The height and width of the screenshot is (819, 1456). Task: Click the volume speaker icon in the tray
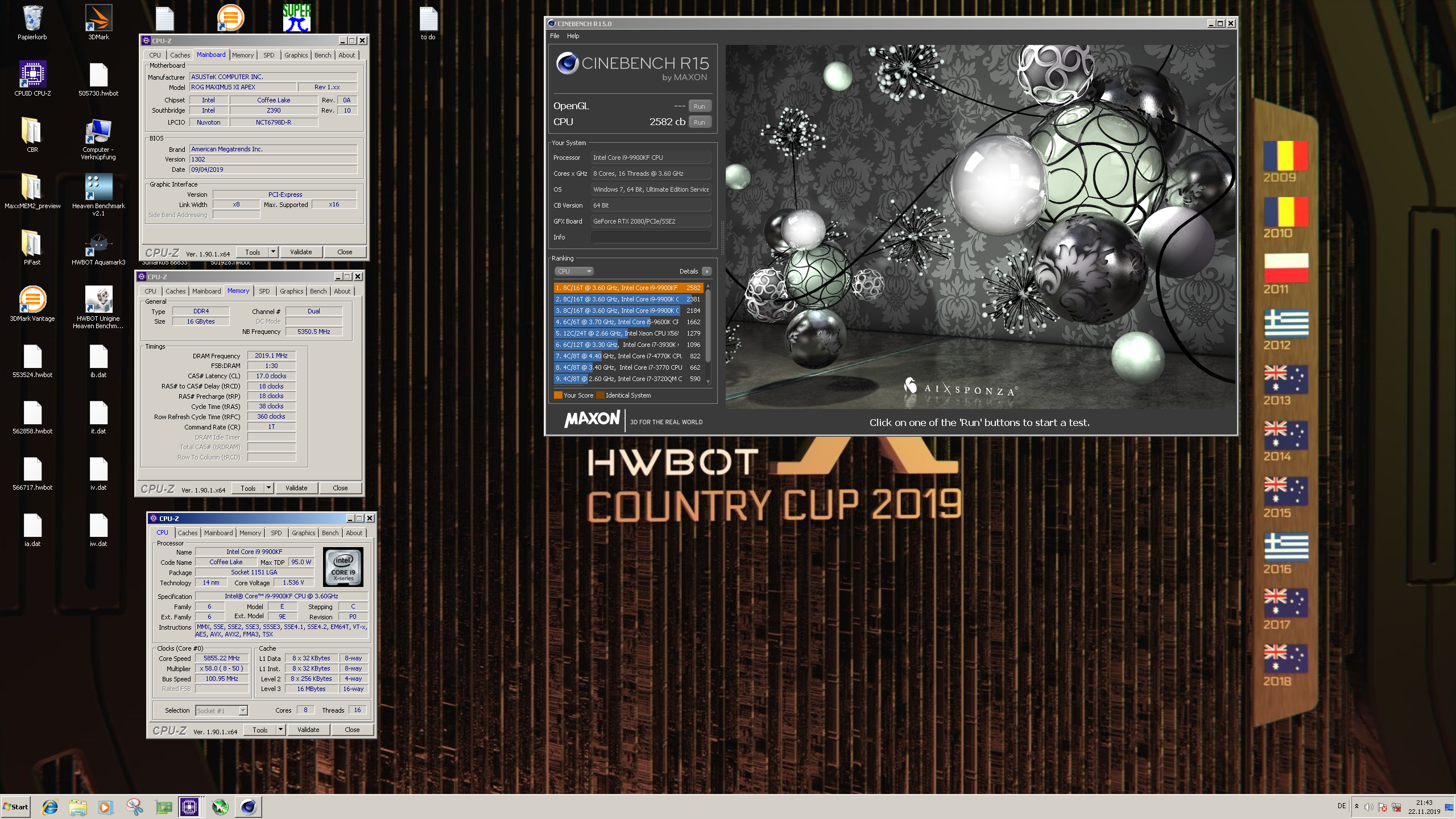[1368, 806]
